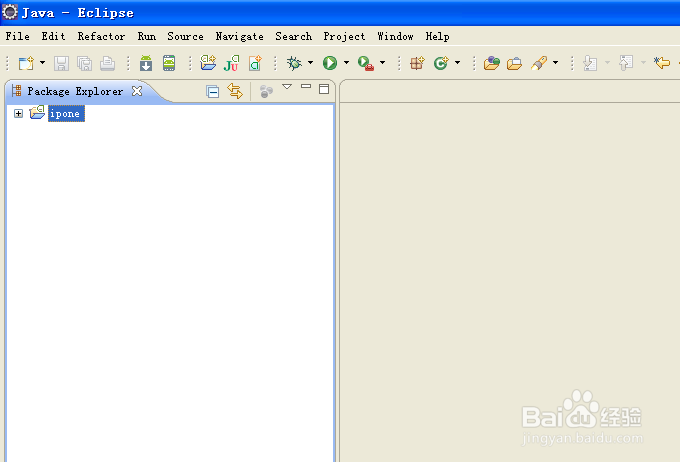Viewport: 680px width, 462px height.
Task: Open the Edit menu
Action: 53,36
